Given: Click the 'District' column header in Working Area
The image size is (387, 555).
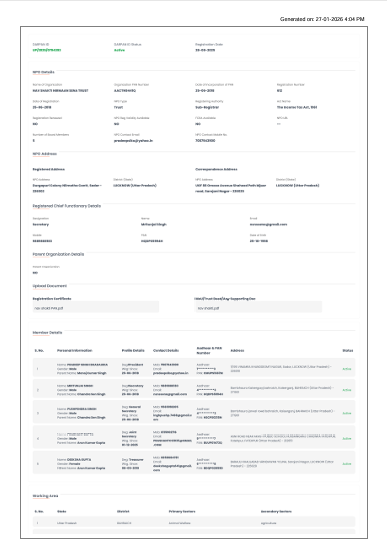Looking at the screenshot, I should tap(123, 511).
